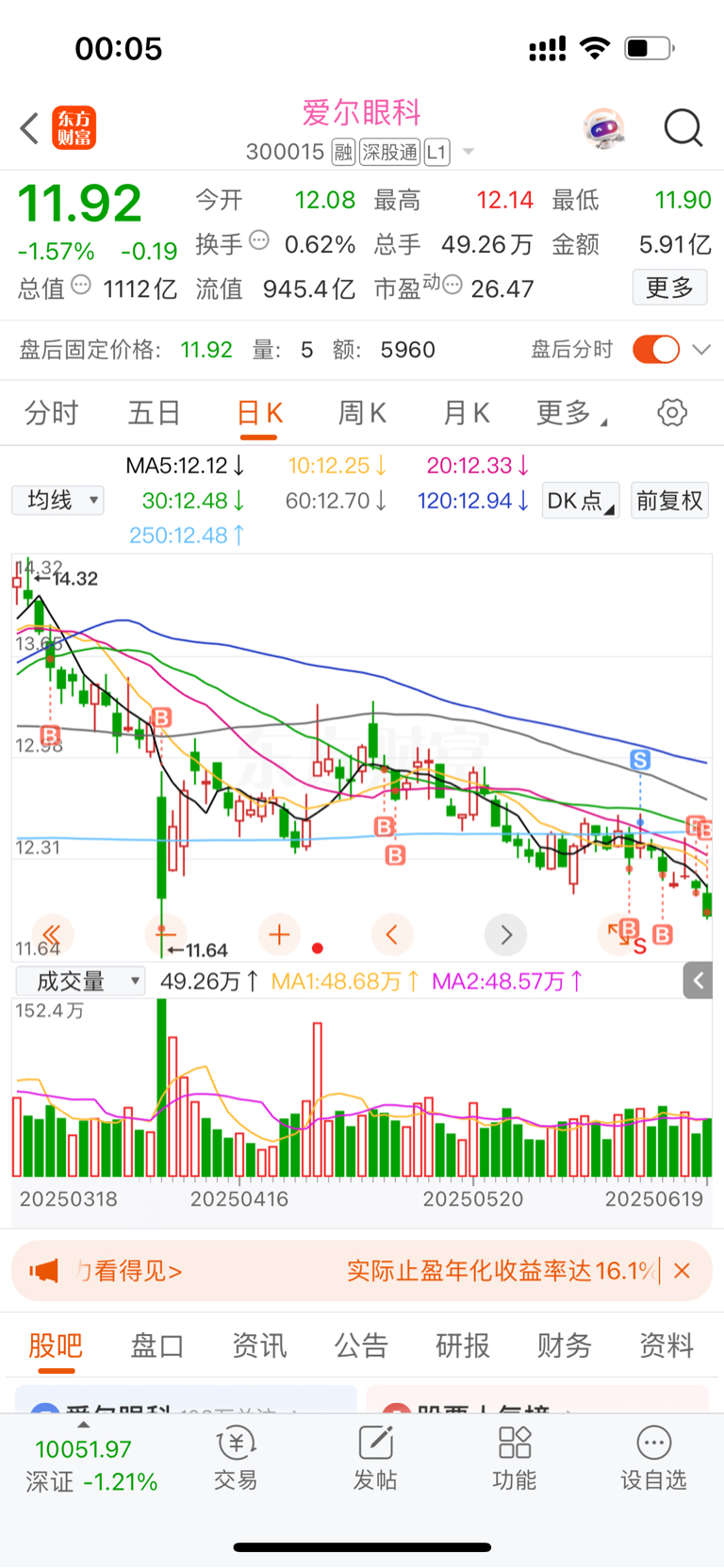The image size is (724, 1568).
Task: Open the 公告 tab
Action: [361, 1345]
